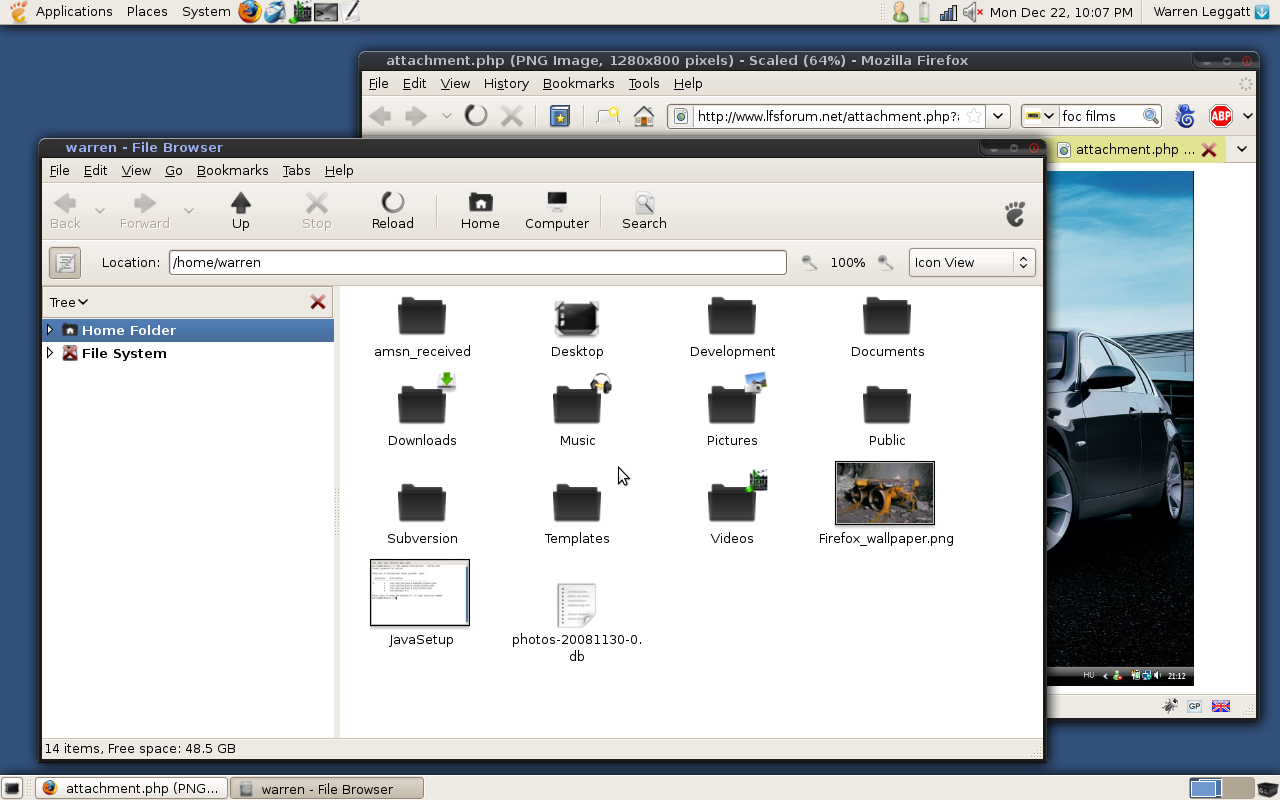Open Search in the File Browser toolbar
Viewport: 1280px width, 800px height.
pyautogui.click(x=644, y=210)
